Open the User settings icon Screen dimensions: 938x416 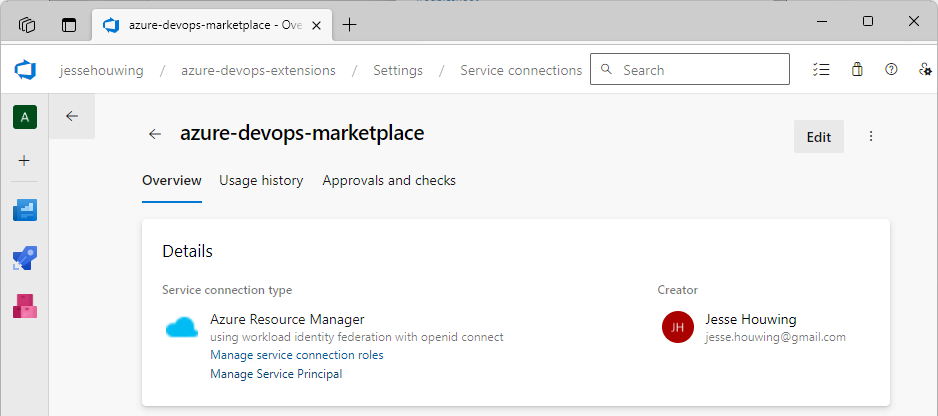[x=925, y=69]
